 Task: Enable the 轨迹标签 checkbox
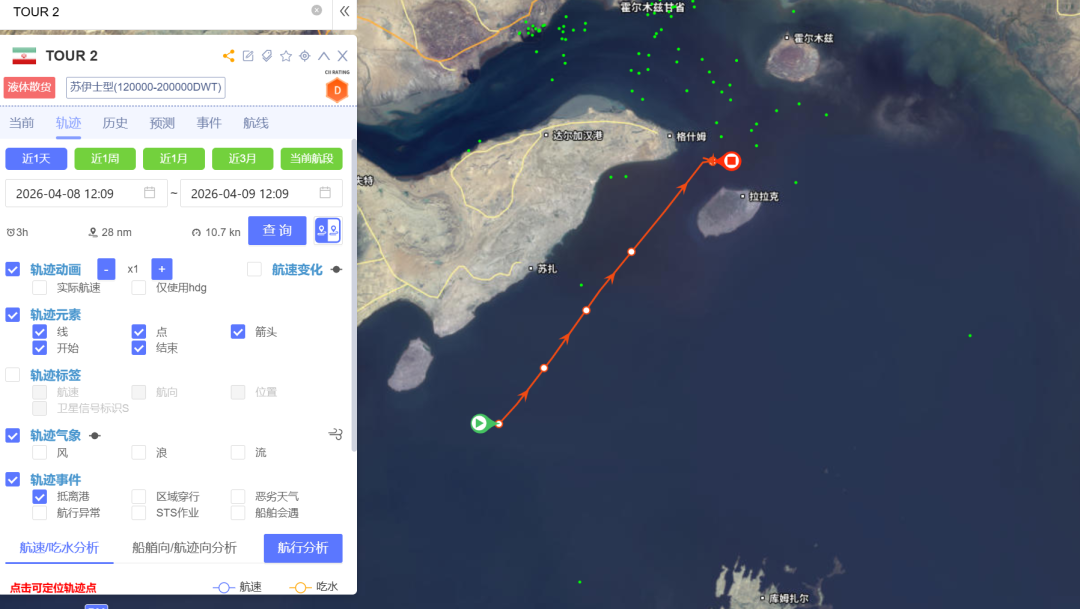tap(12, 375)
